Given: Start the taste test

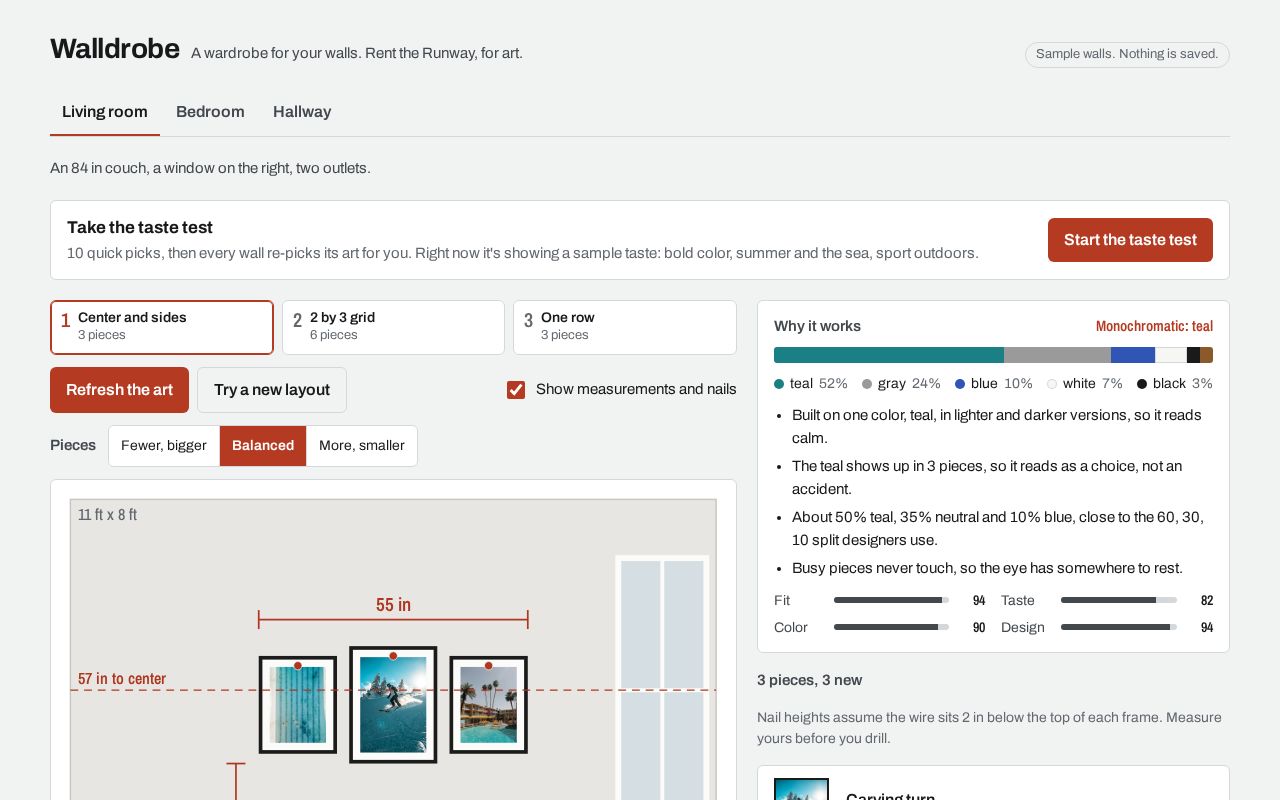Looking at the screenshot, I should (1130, 240).
